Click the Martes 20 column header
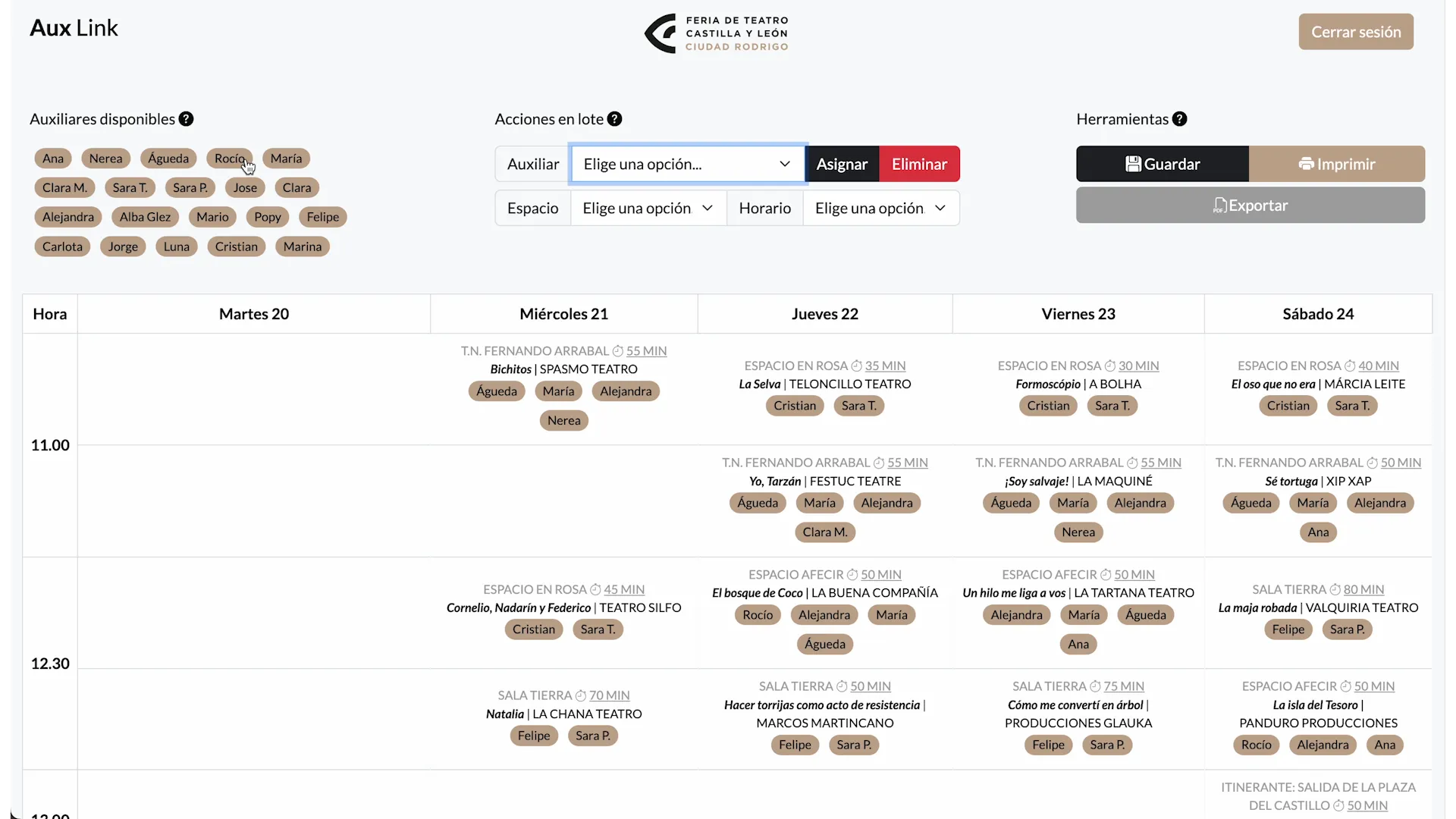The height and width of the screenshot is (819, 1456). click(x=254, y=314)
